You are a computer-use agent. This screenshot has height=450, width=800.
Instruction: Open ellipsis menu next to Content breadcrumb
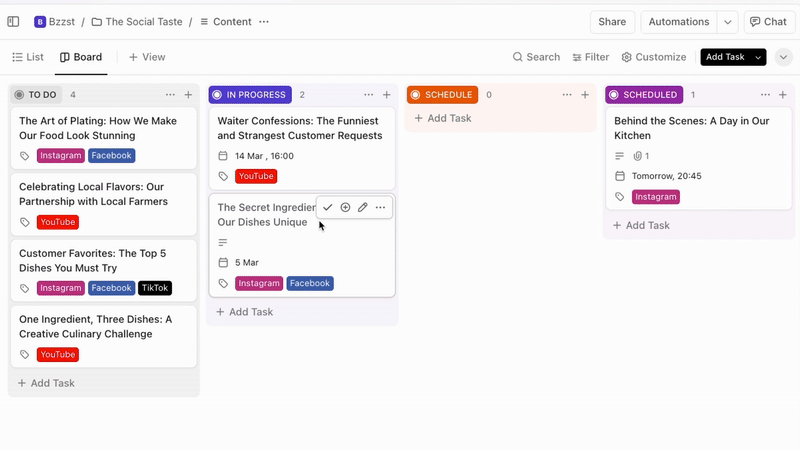tap(264, 21)
